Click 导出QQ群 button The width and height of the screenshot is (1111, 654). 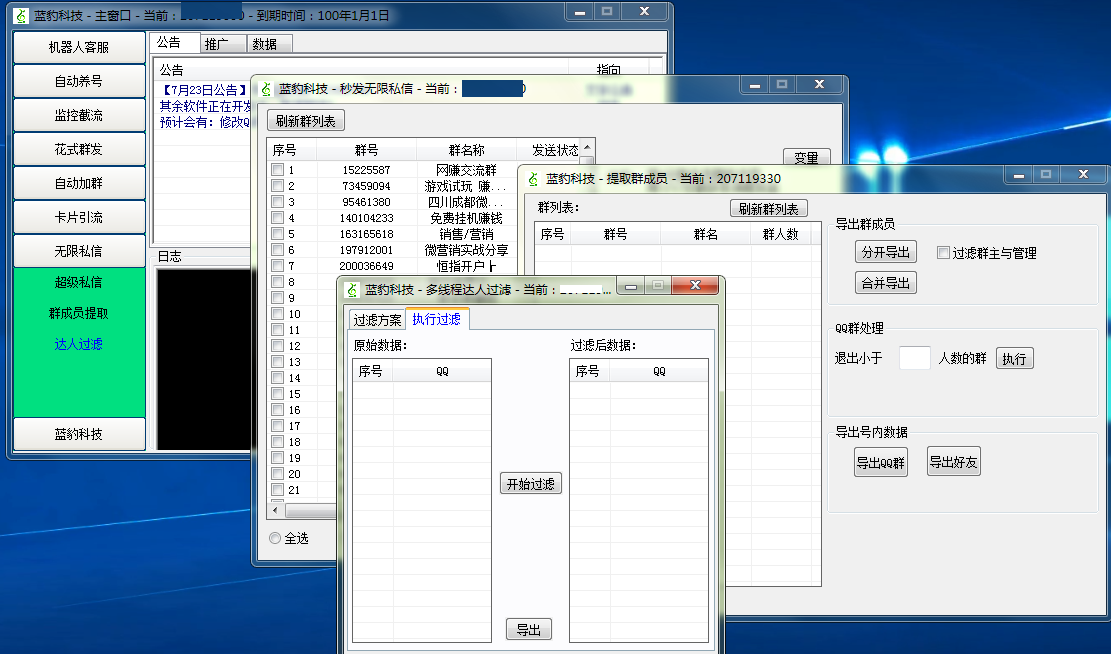[881, 462]
